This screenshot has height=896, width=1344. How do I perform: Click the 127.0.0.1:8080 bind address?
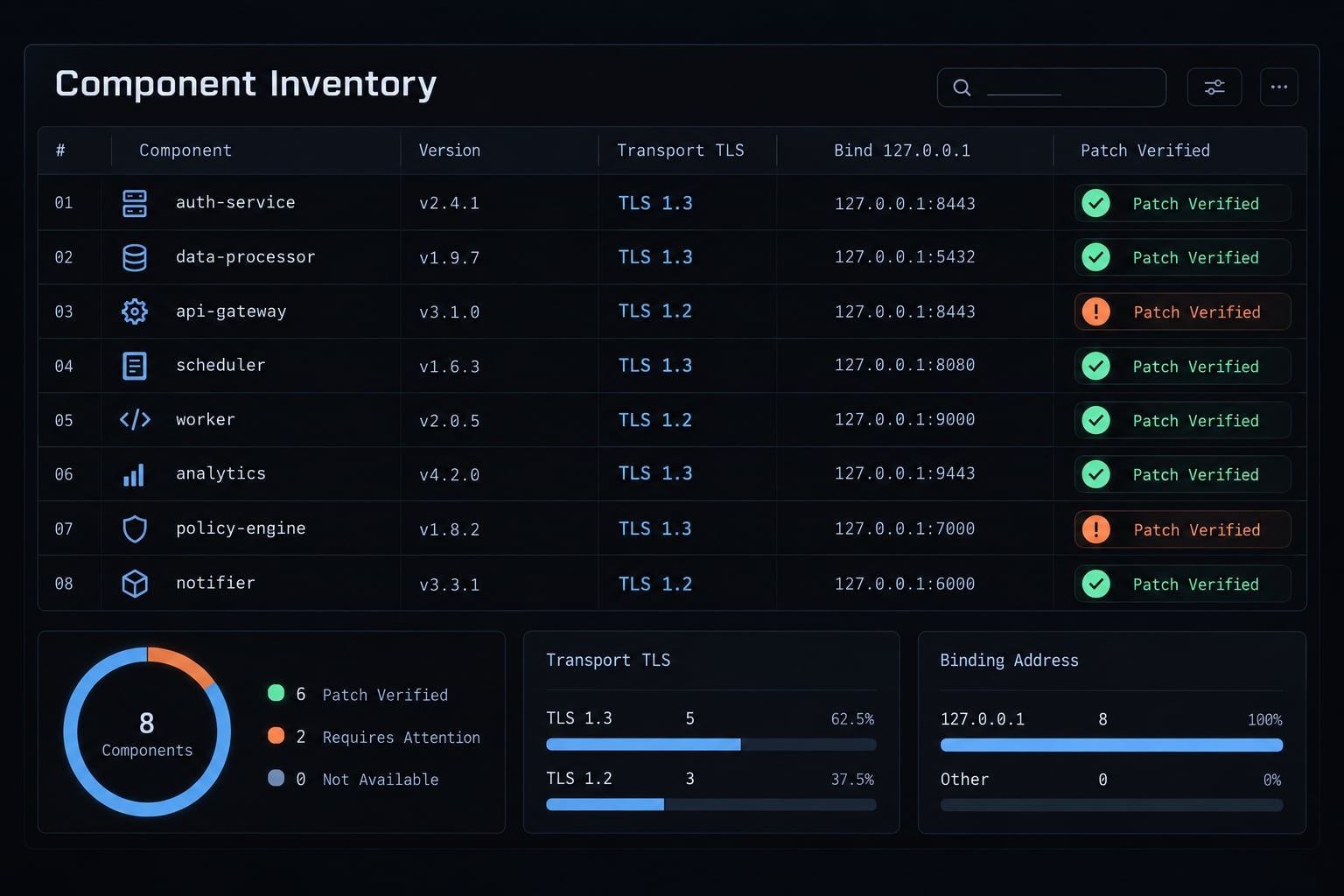pos(905,365)
